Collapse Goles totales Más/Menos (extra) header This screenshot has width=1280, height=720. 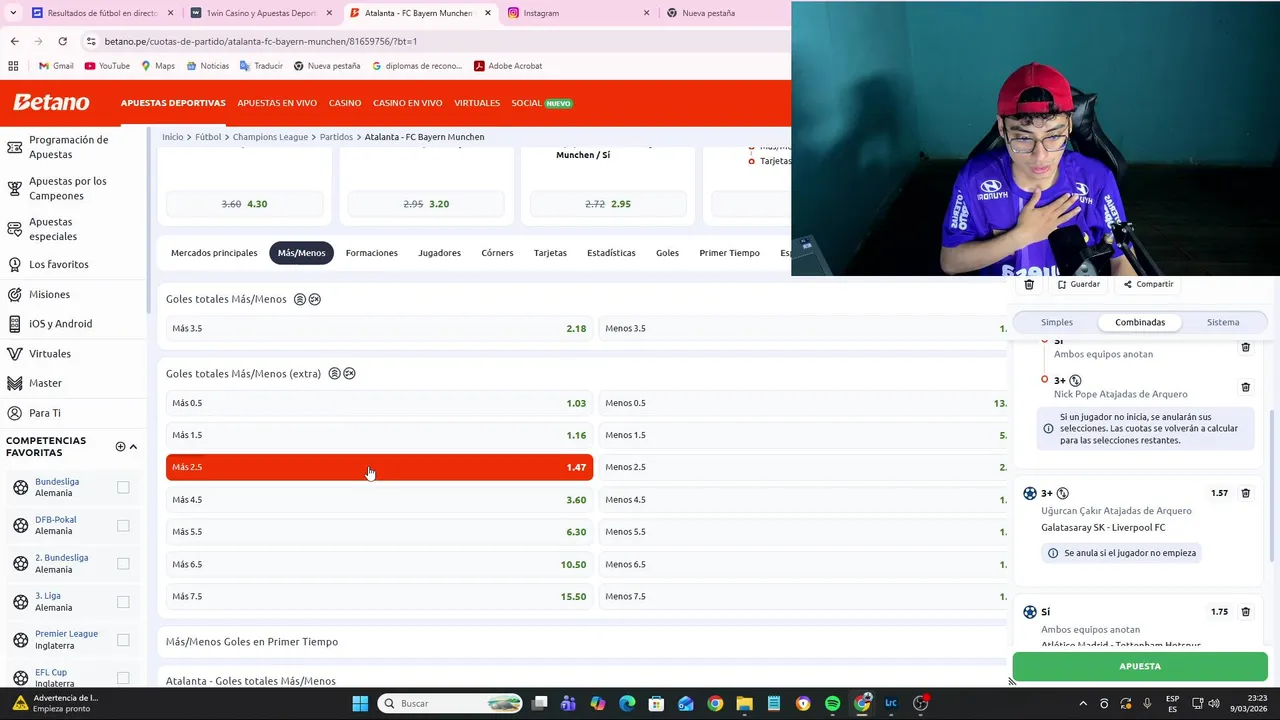tap(243, 374)
